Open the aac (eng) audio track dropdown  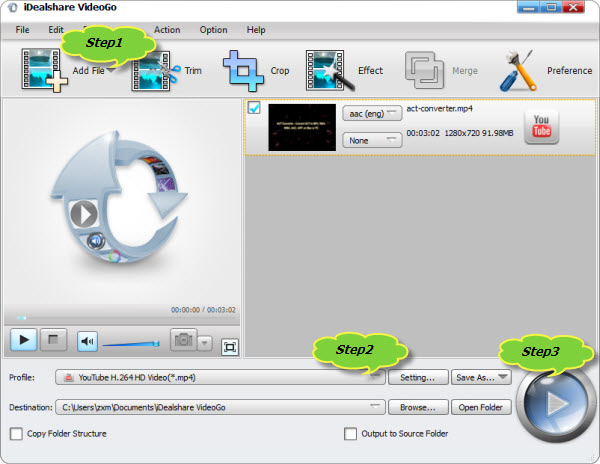click(372, 113)
